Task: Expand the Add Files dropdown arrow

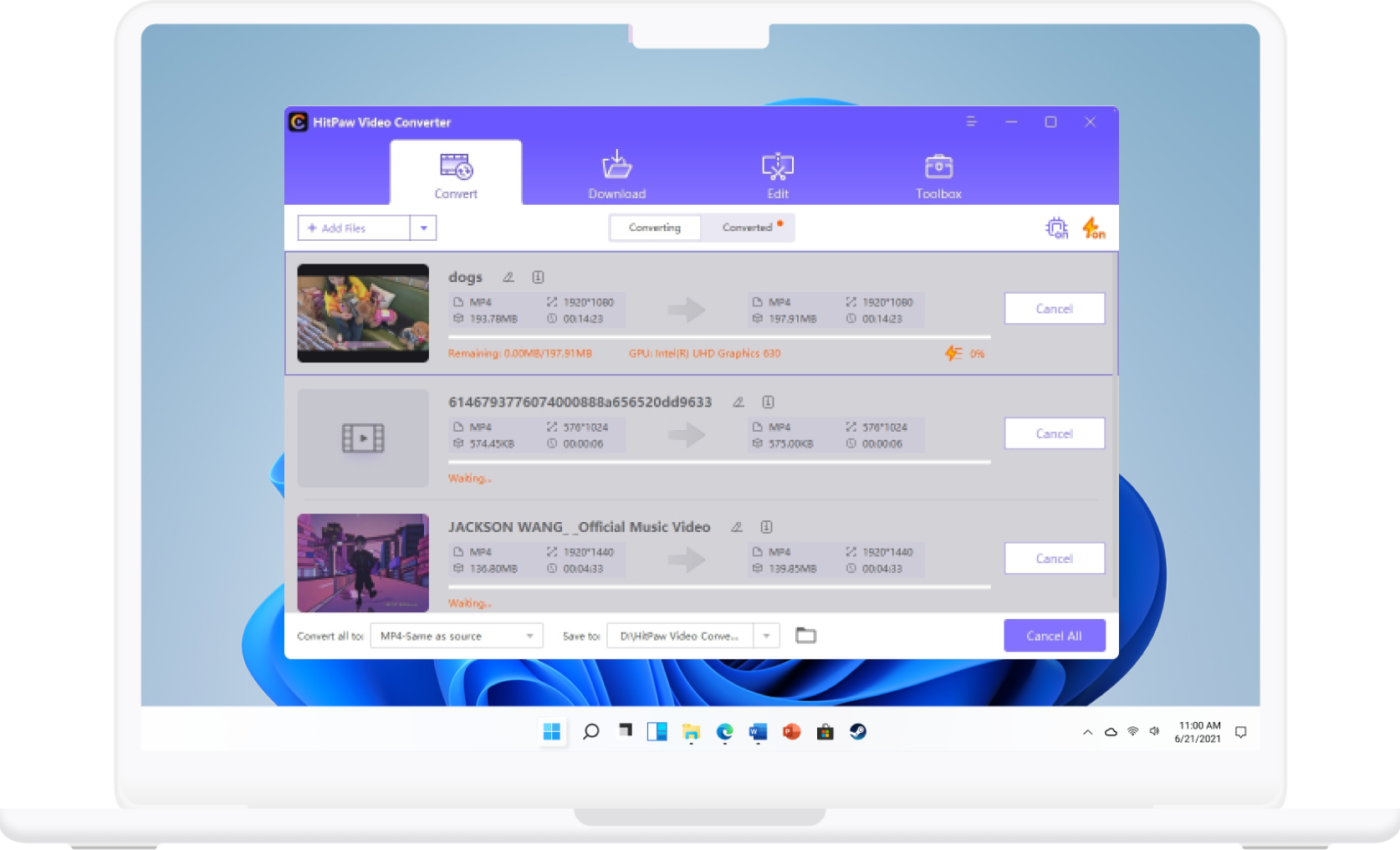Action: tap(424, 228)
